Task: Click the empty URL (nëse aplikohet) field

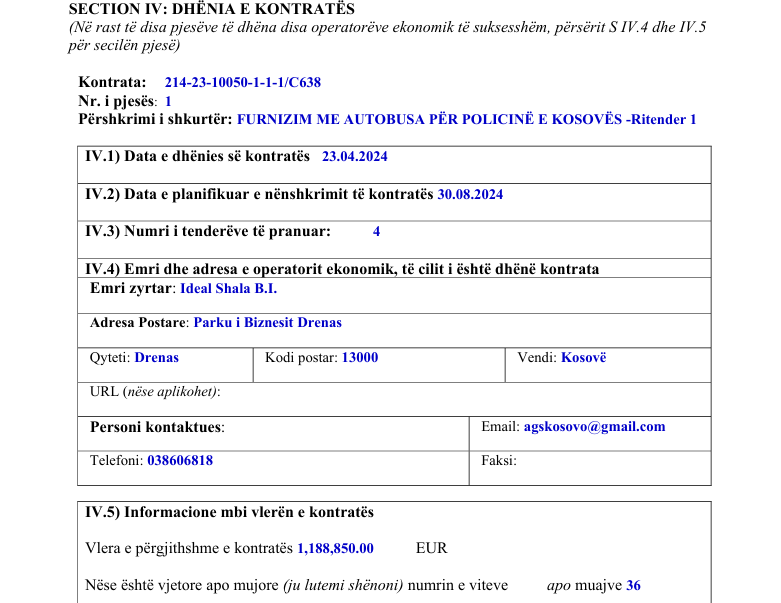Action: [400, 392]
